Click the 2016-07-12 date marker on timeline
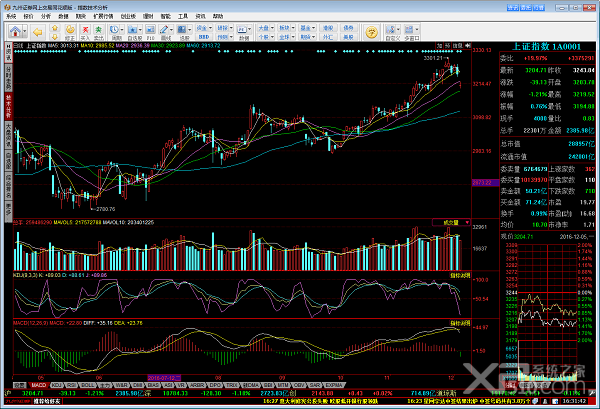The width and height of the screenshot is (600, 409). (164, 378)
